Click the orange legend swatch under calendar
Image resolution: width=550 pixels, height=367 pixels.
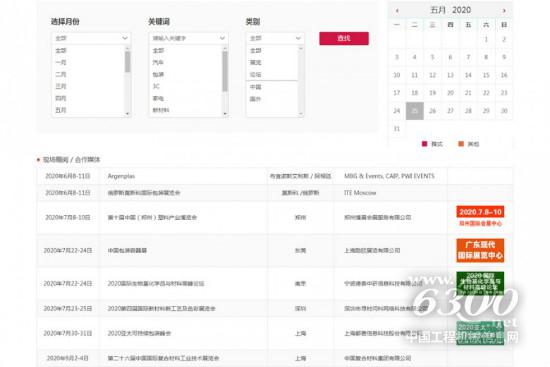[x=461, y=144]
